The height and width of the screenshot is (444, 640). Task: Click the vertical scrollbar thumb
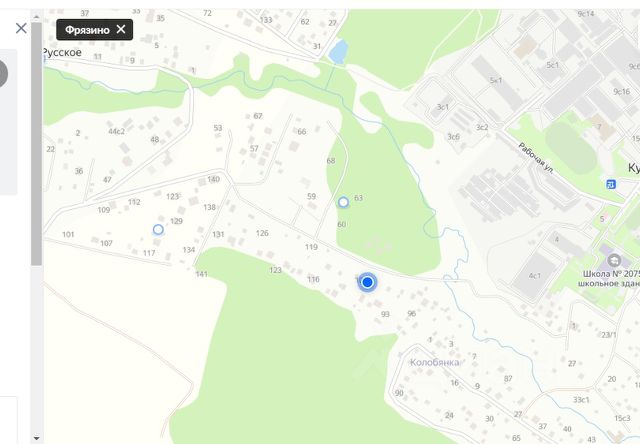(36, 144)
